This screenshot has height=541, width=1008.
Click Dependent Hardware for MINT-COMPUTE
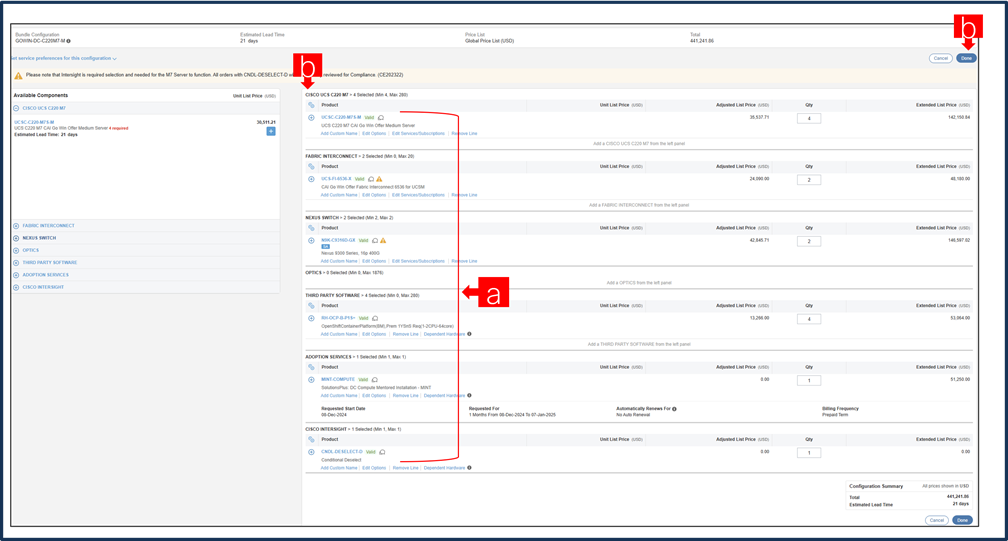[444, 395]
